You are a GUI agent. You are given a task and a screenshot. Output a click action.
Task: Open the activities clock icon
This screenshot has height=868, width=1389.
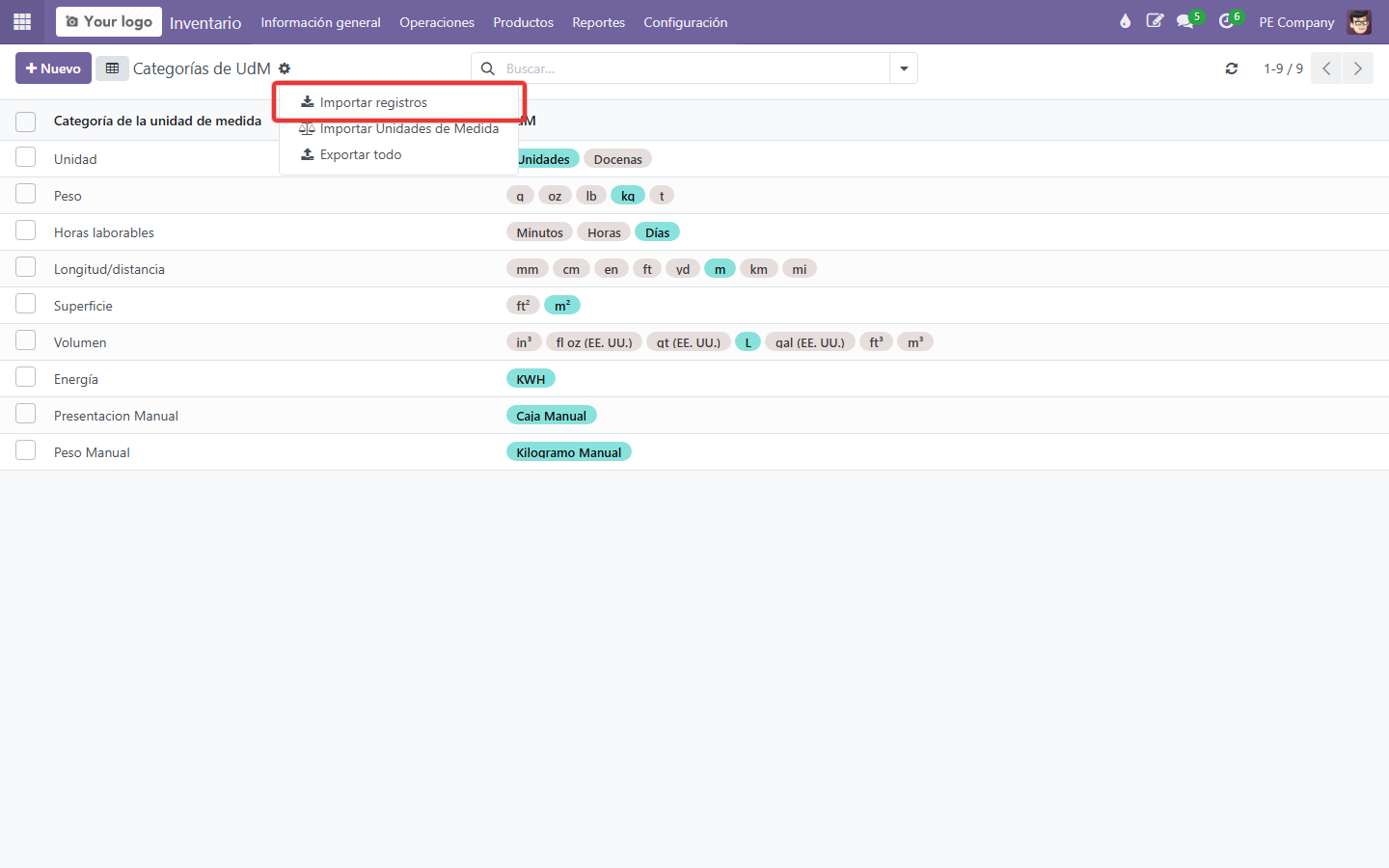(1226, 21)
